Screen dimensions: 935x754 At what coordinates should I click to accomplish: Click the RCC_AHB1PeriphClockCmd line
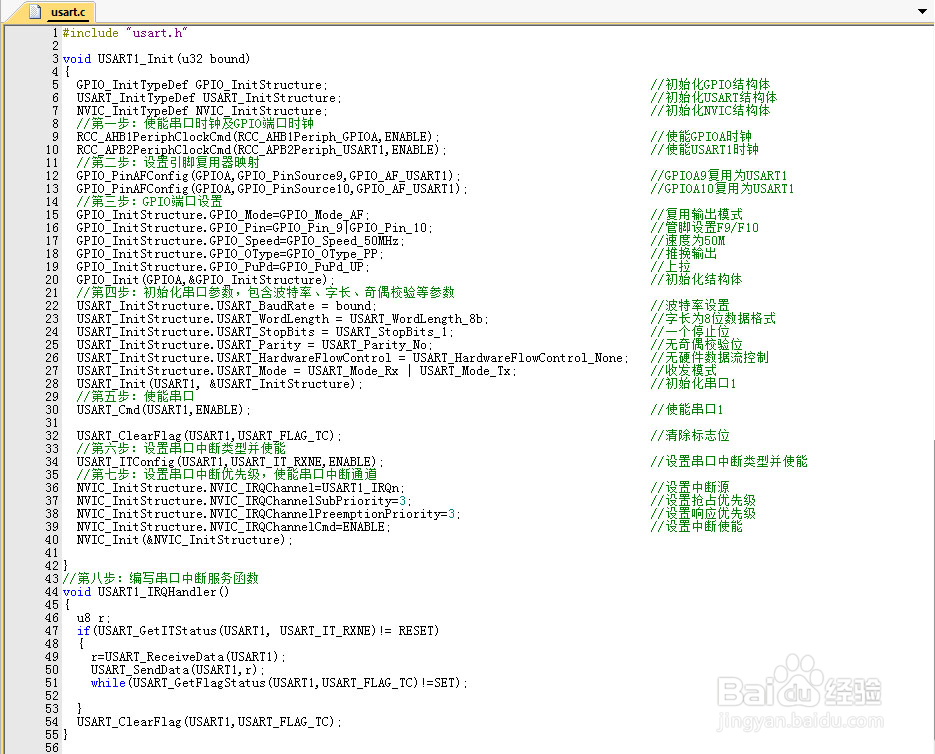click(x=258, y=137)
